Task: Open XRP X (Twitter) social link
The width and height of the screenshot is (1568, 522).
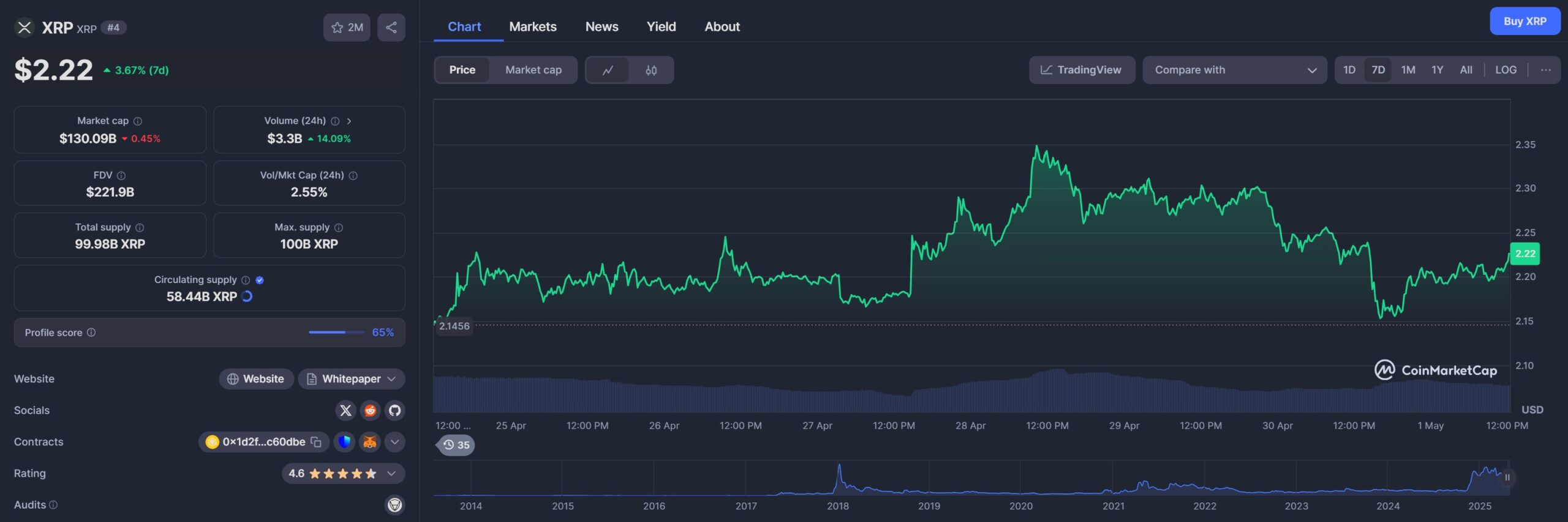Action: pyautogui.click(x=346, y=410)
